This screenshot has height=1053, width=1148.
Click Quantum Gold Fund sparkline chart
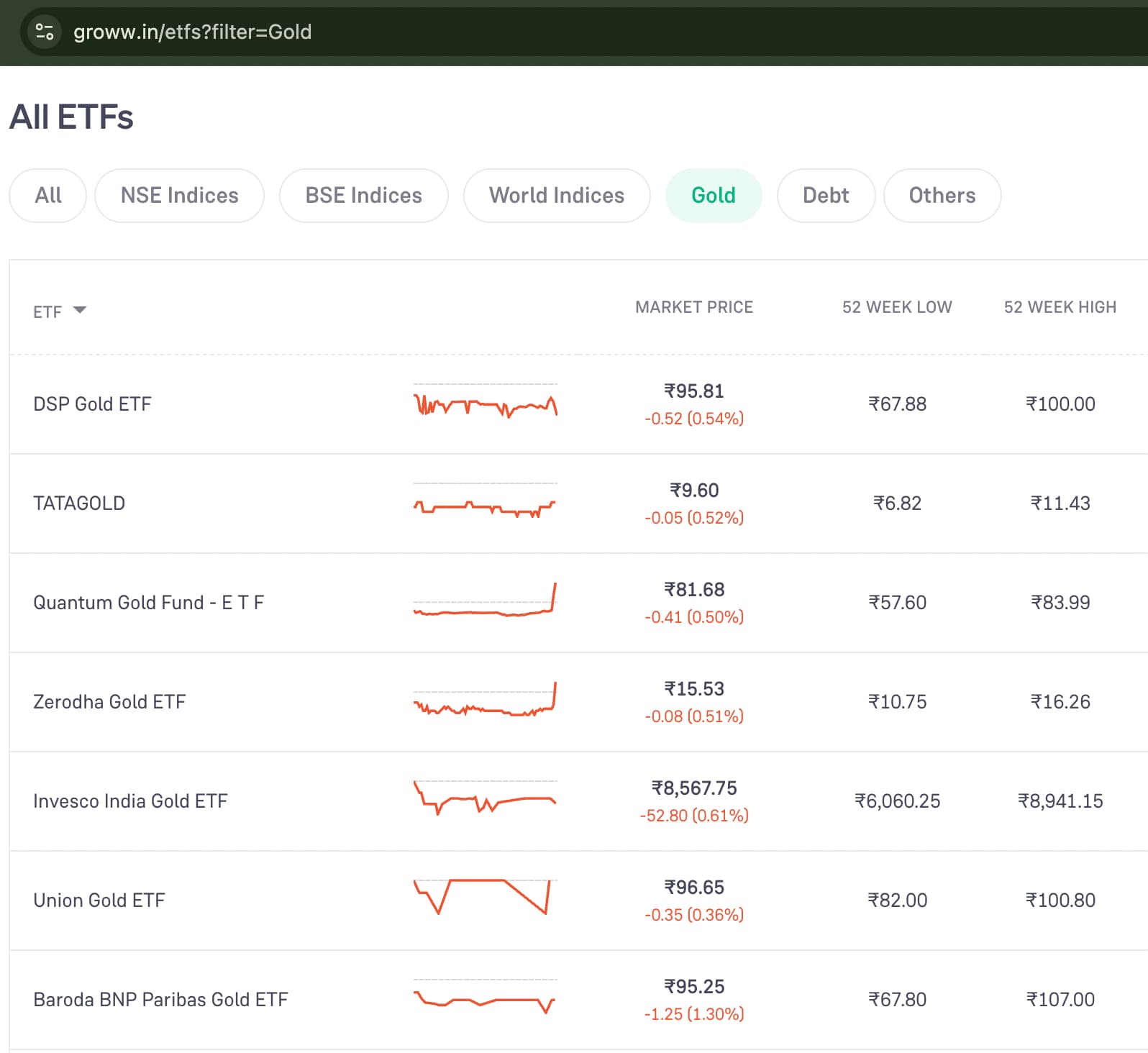[486, 601]
